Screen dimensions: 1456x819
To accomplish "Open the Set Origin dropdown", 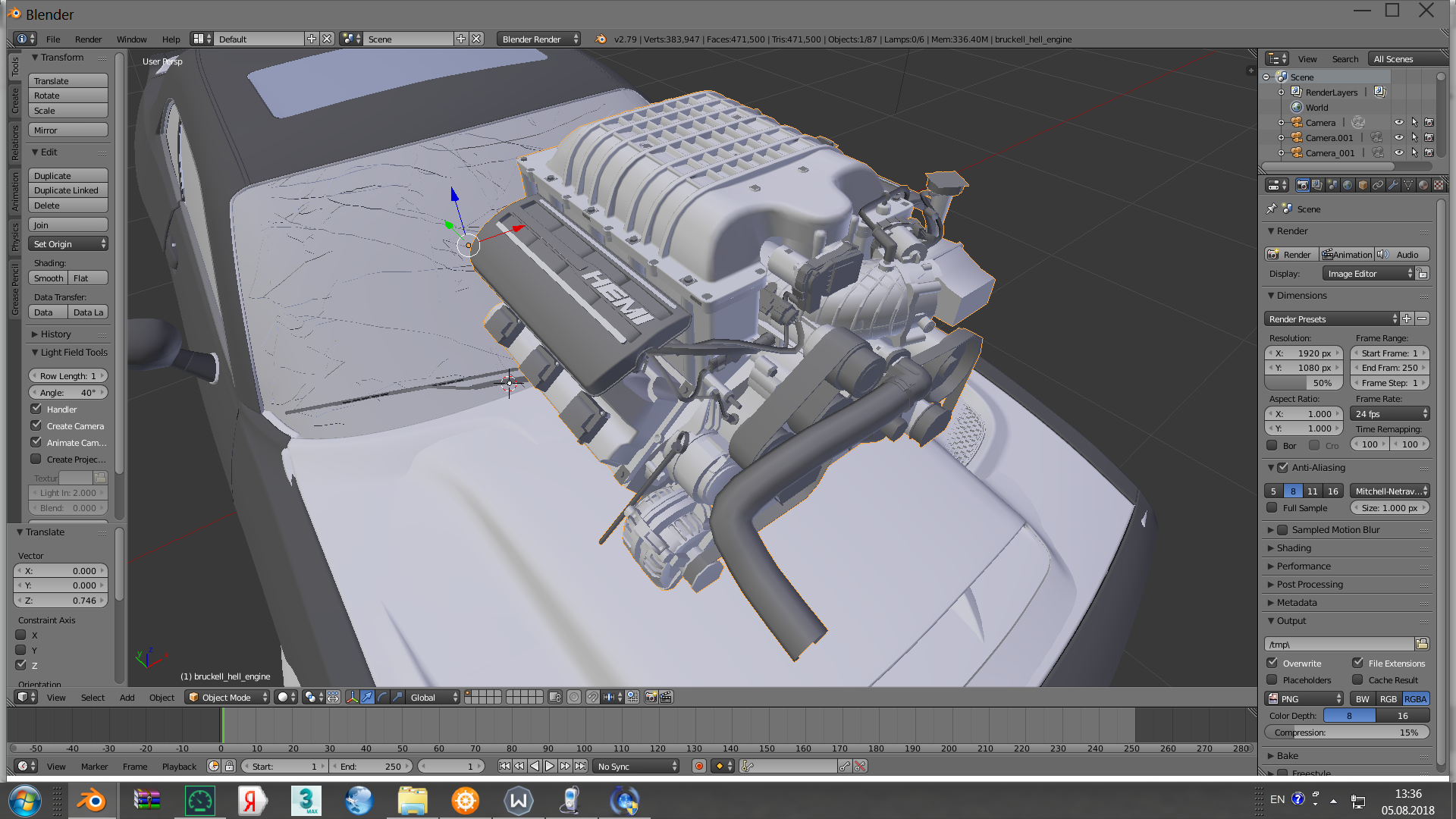I will (x=68, y=243).
